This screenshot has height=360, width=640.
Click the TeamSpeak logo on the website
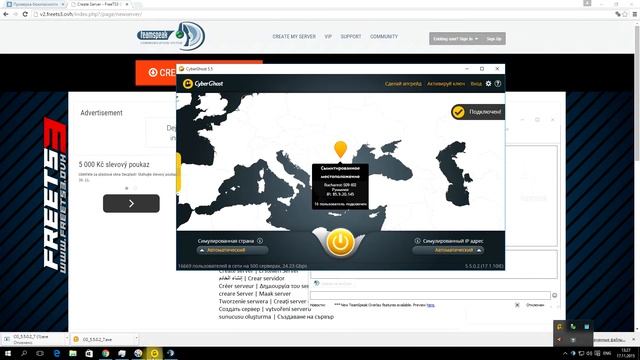tap(171, 36)
